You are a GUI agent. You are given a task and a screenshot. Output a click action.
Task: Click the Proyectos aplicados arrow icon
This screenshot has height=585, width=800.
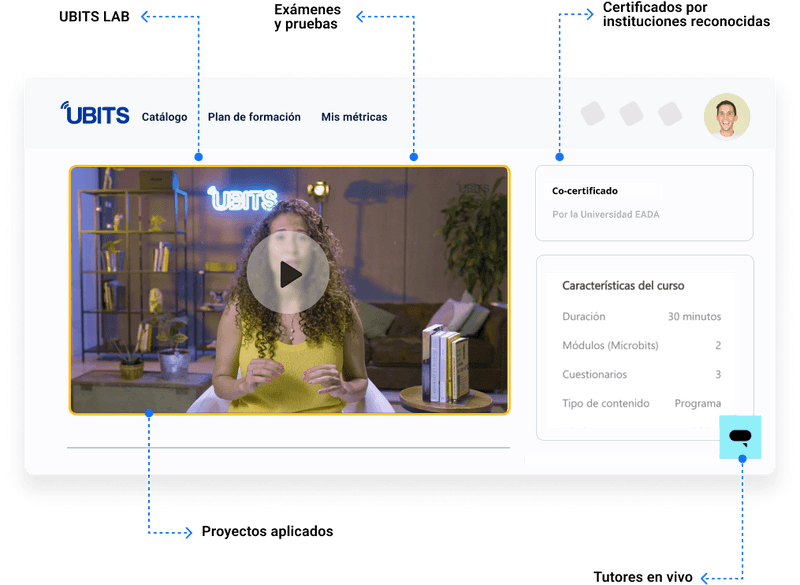189,532
